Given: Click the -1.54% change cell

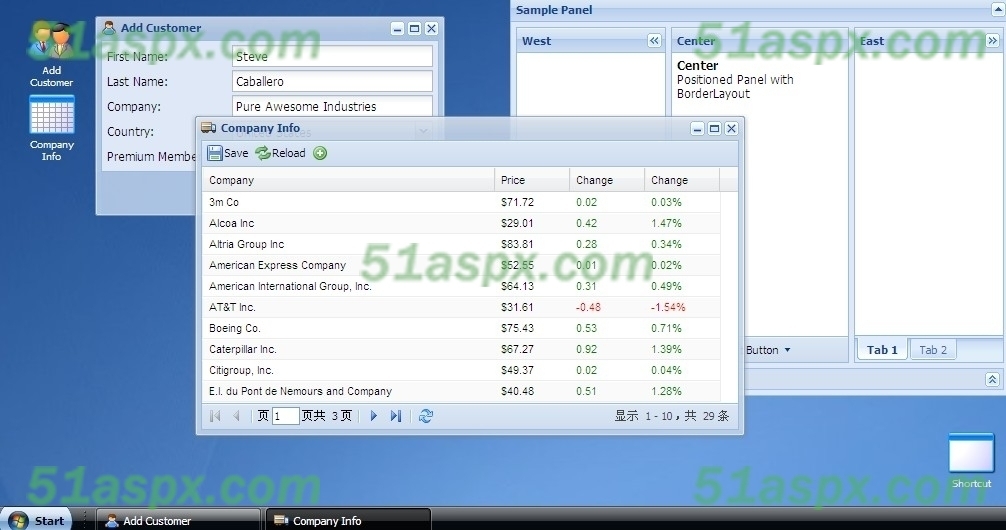Looking at the screenshot, I should 682,307.
